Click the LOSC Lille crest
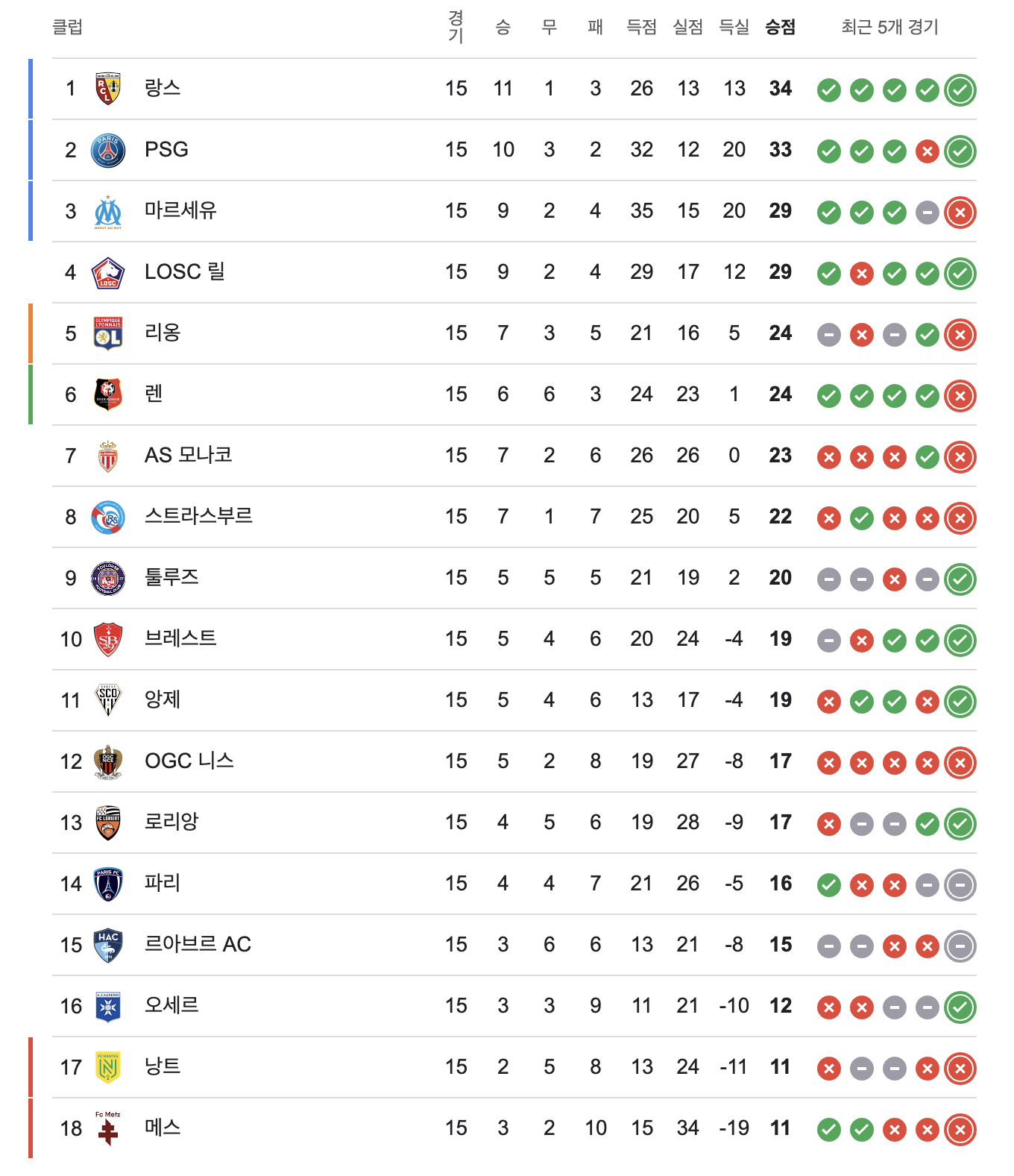The height and width of the screenshot is (1176, 1014). [x=108, y=273]
